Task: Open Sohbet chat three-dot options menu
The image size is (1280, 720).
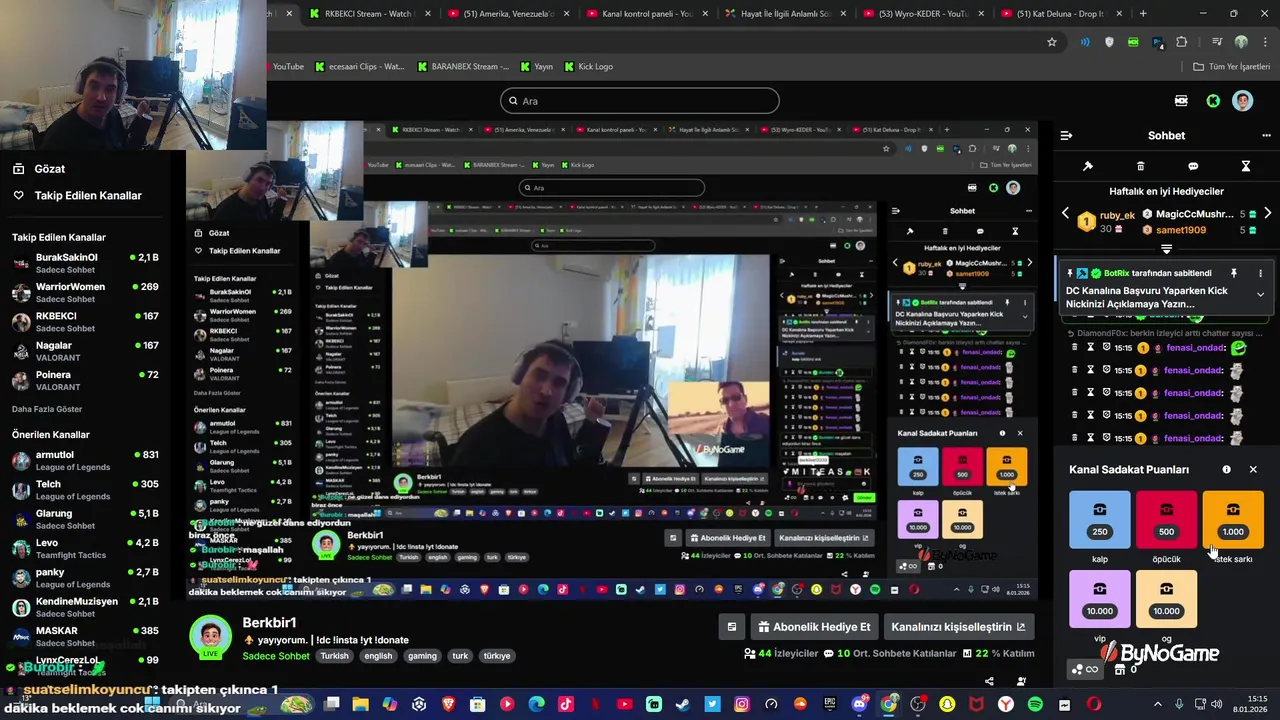Action: tap(1266, 135)
